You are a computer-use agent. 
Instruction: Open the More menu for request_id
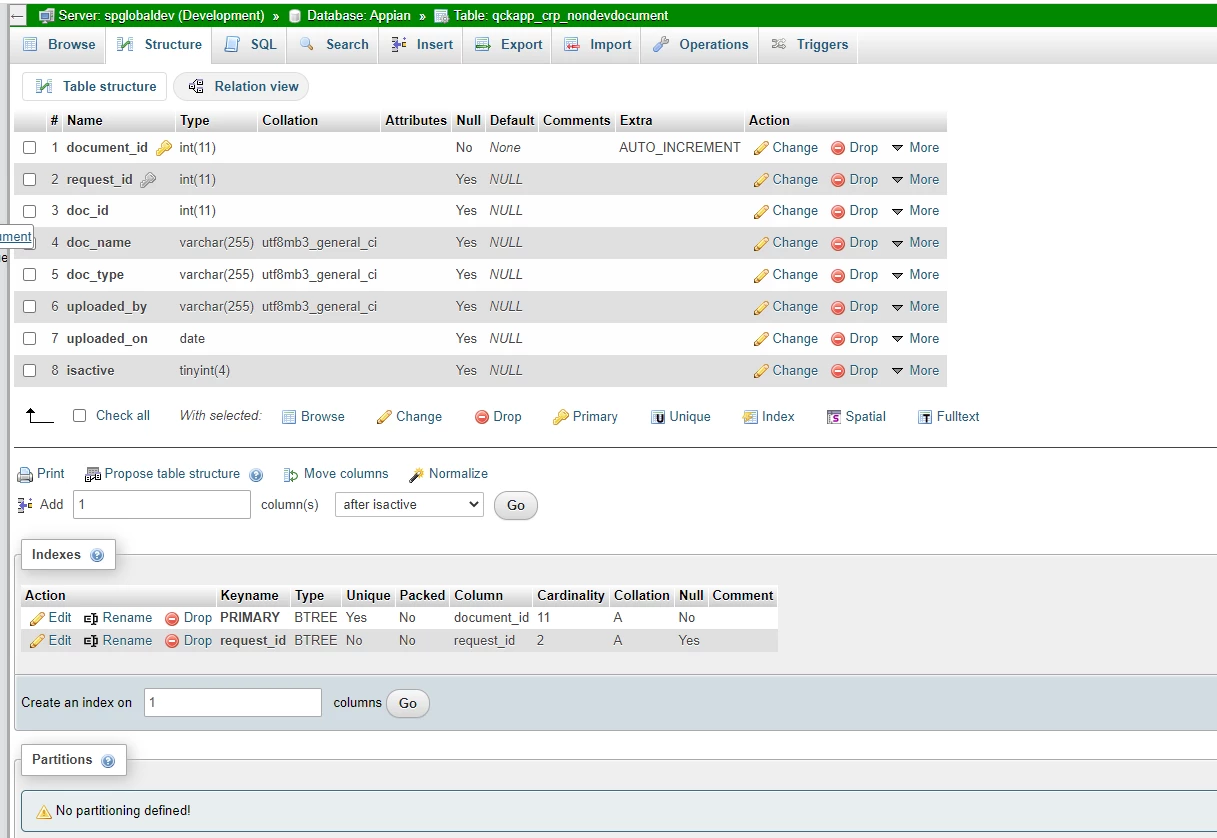915,180
